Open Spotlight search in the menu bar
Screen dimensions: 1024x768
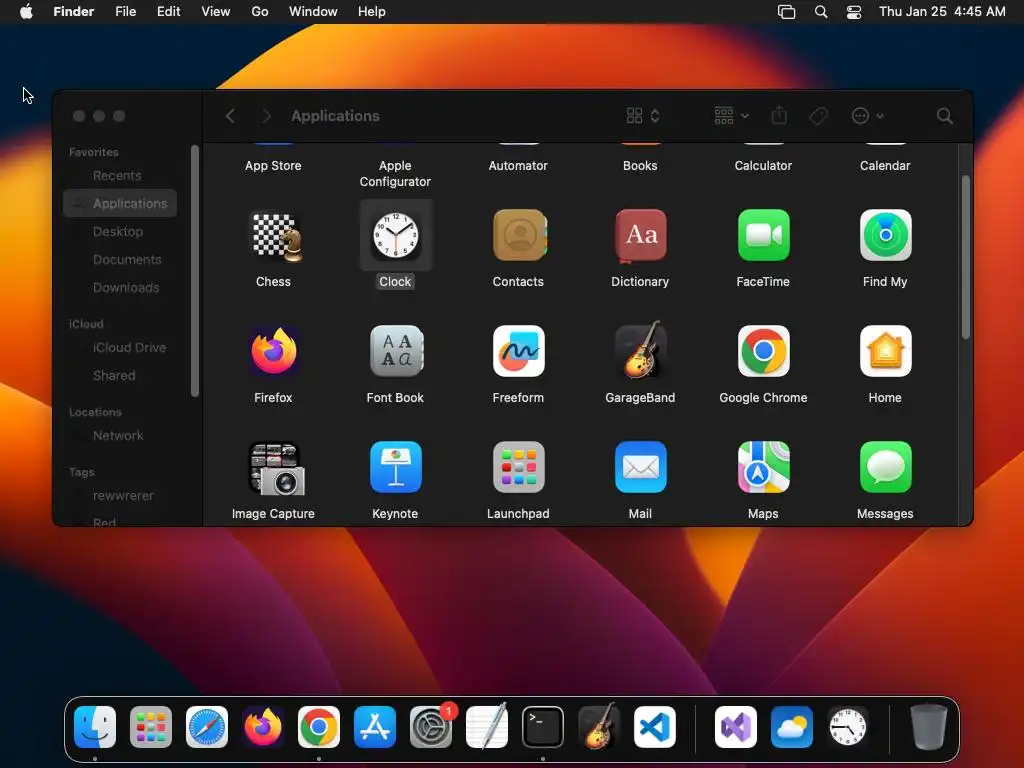821,12
